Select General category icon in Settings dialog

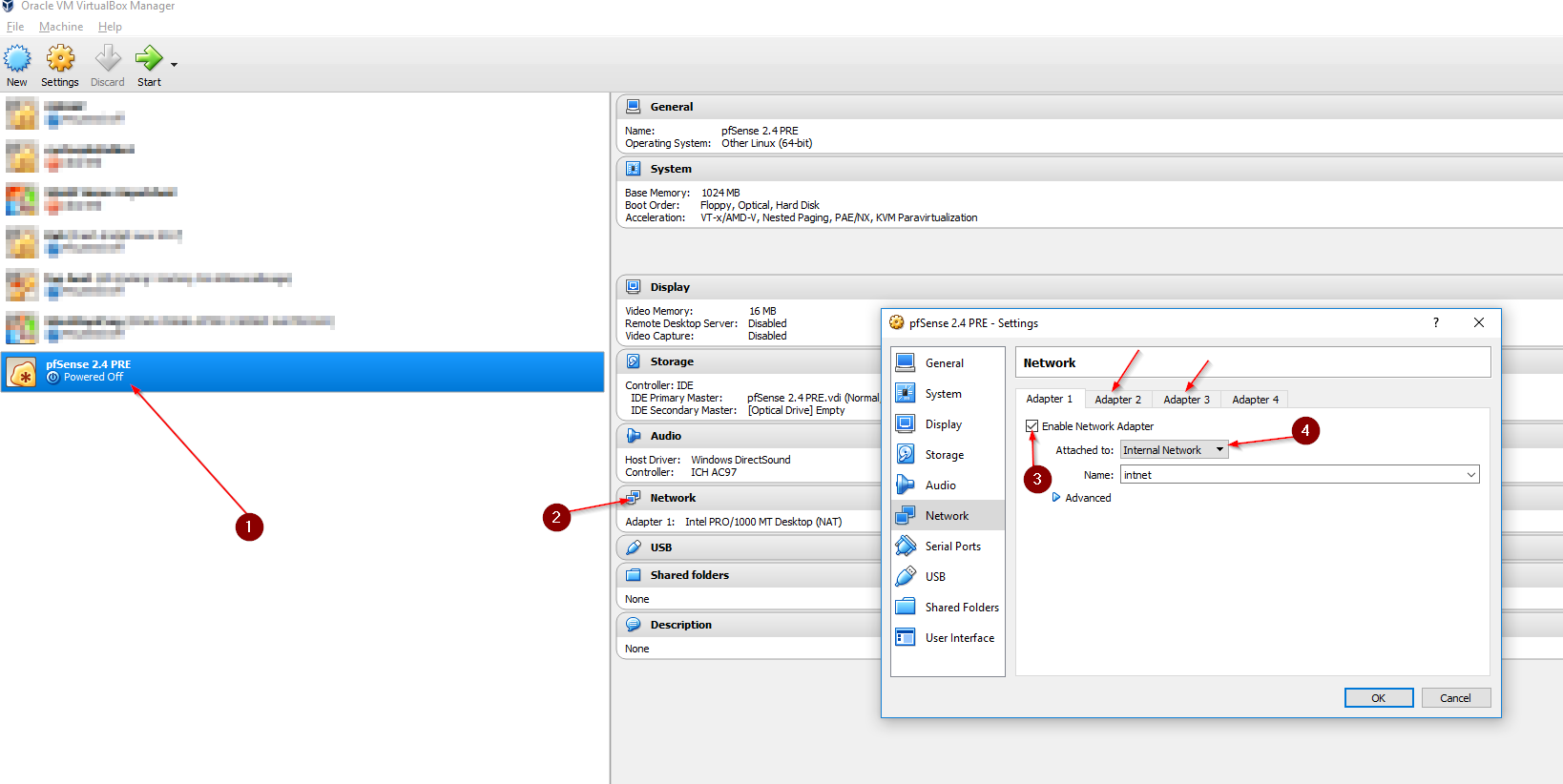point(906,362)
